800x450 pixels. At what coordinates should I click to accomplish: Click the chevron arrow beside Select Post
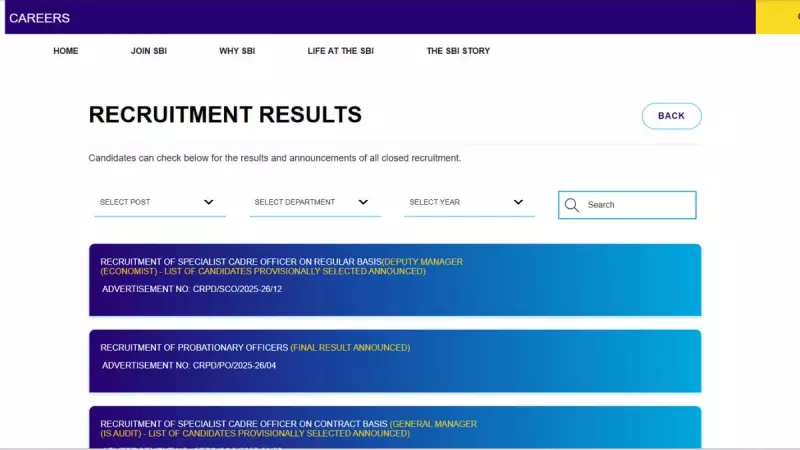(209, 202)
